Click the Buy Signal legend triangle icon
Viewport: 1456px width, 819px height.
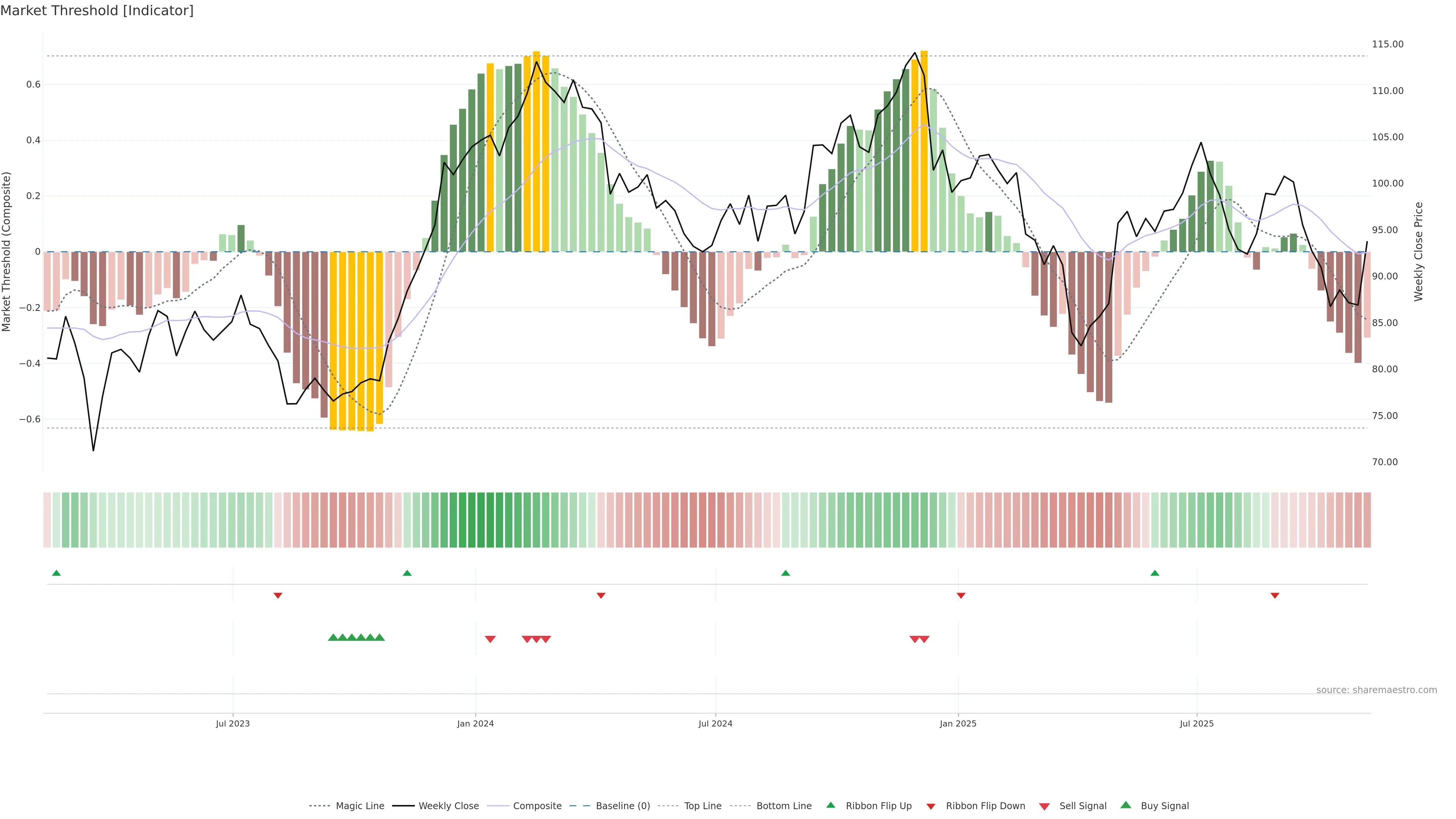tap(1125, 805)
